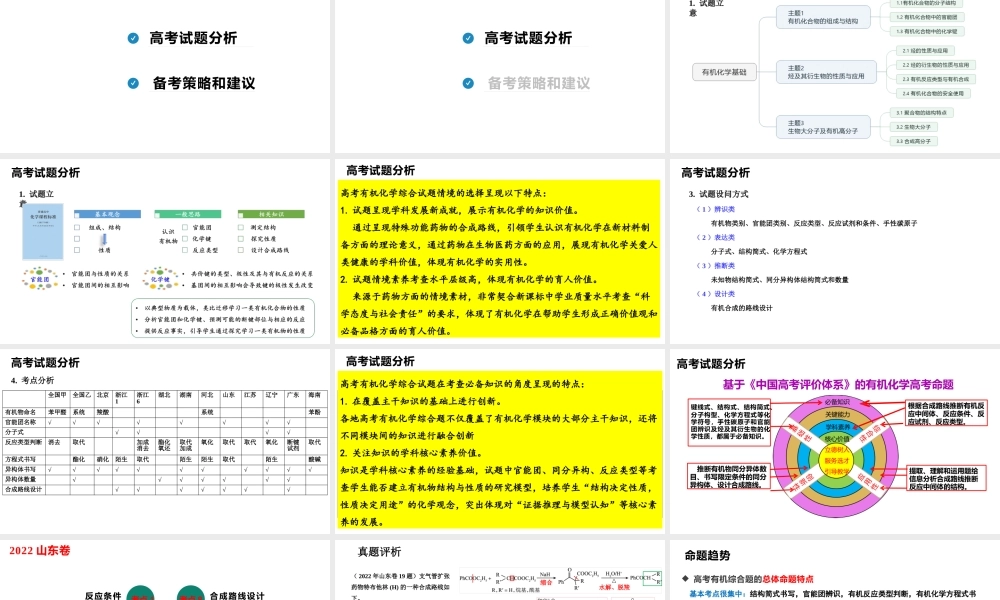Click blue check icon beside greyed-out 备考策略和建议
The image size is (1000, 600).
[x=468, y=83]
